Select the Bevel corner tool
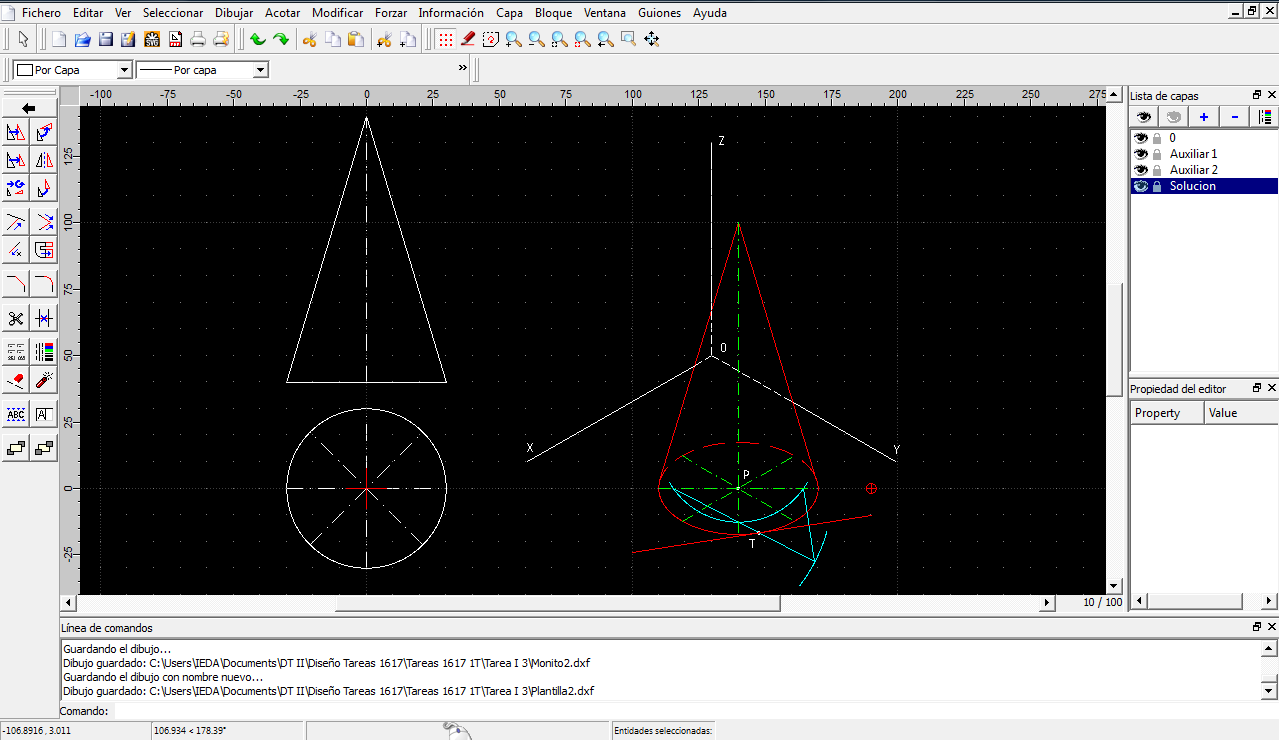1279x740 pixels. coord(16,284)
